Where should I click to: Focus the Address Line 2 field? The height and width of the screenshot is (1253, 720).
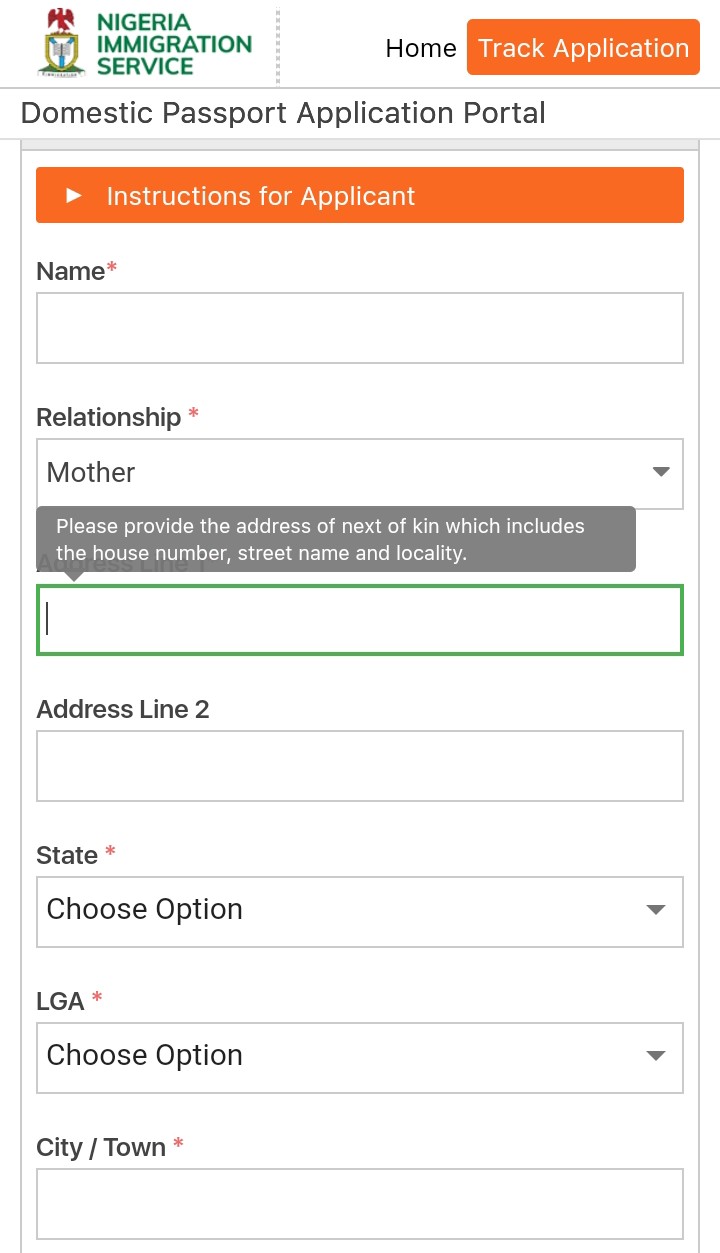pyautogui.click(x=360, y=766)
